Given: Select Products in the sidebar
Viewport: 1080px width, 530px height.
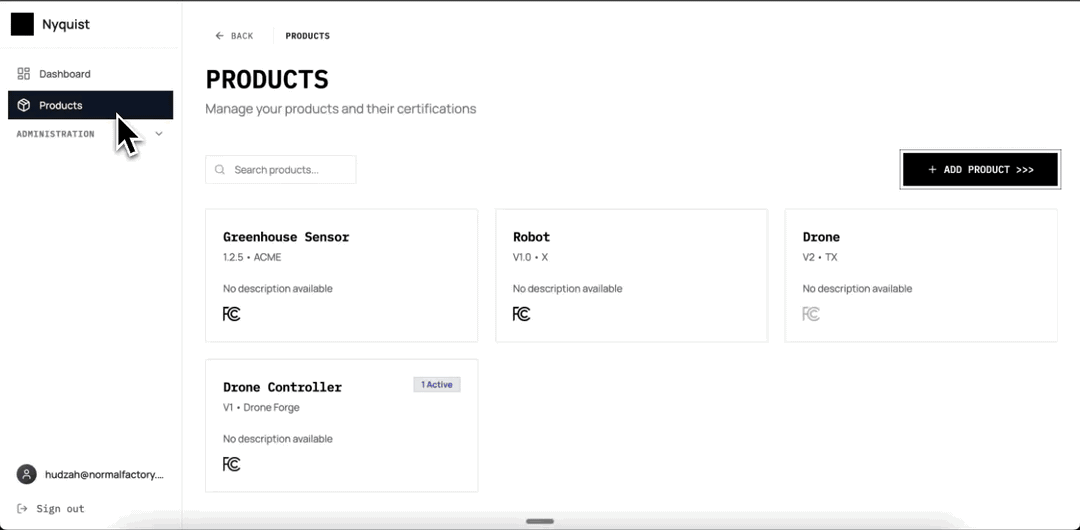Looking at the screenshot, I should [x=61, y=105].
